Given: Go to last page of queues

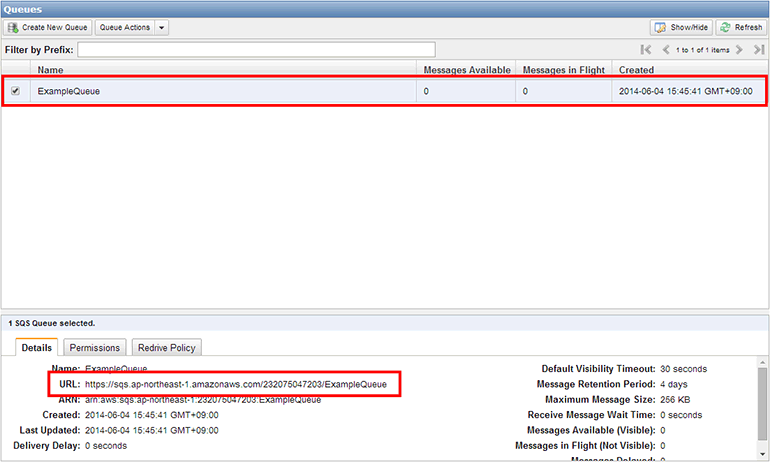Looking at the screenshot, I should coord(757,49).
